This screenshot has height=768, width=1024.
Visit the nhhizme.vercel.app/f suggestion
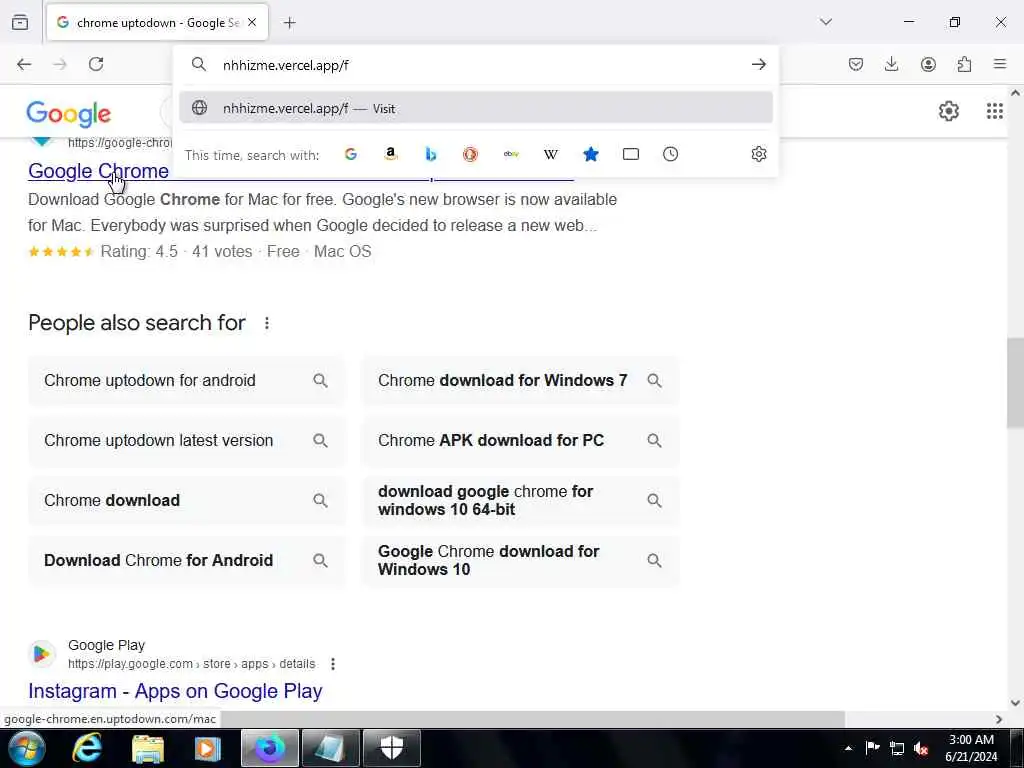click(476, 108)
